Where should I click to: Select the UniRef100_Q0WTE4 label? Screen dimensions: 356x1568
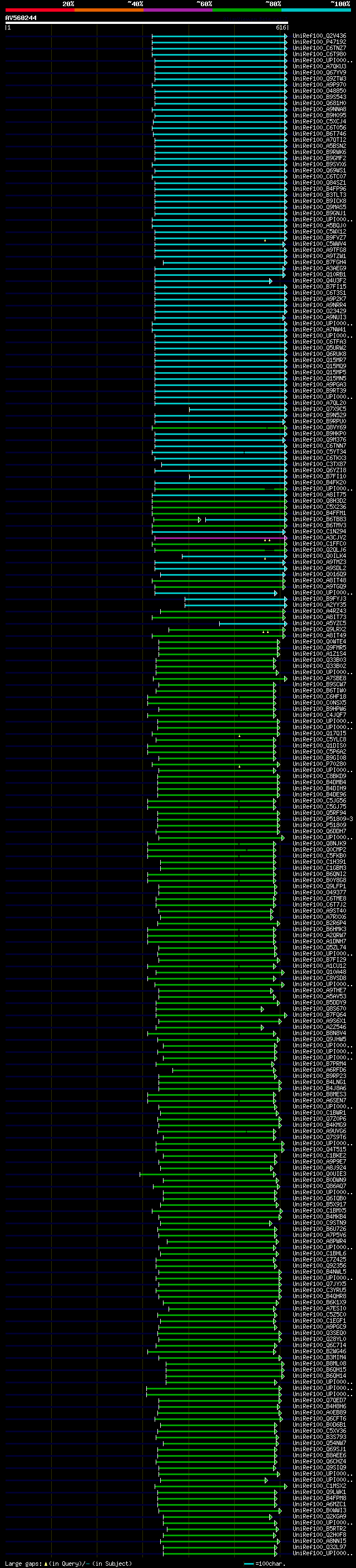(x=319, y=641)
